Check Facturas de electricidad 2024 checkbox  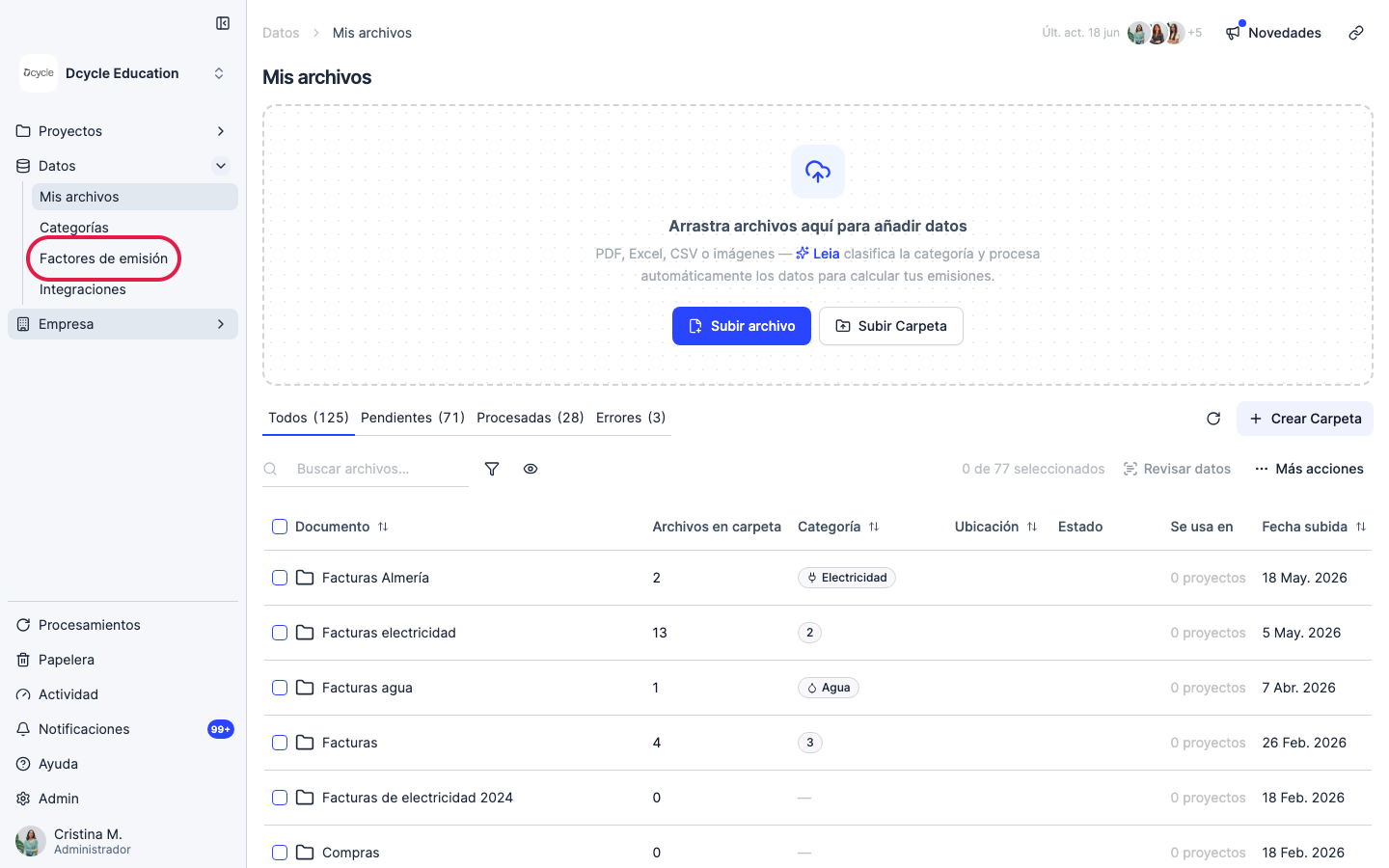point(280,798)
